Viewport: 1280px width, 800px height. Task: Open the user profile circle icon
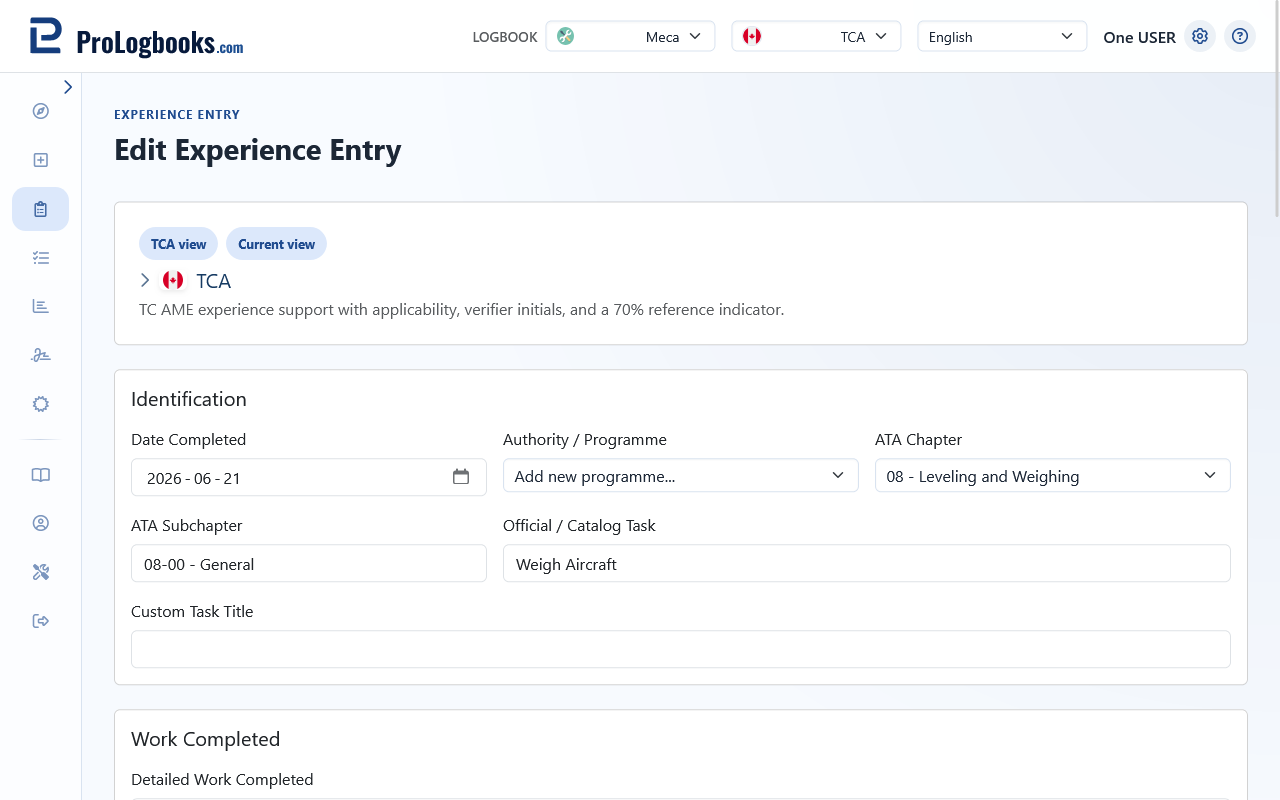[x=41, y=523]
